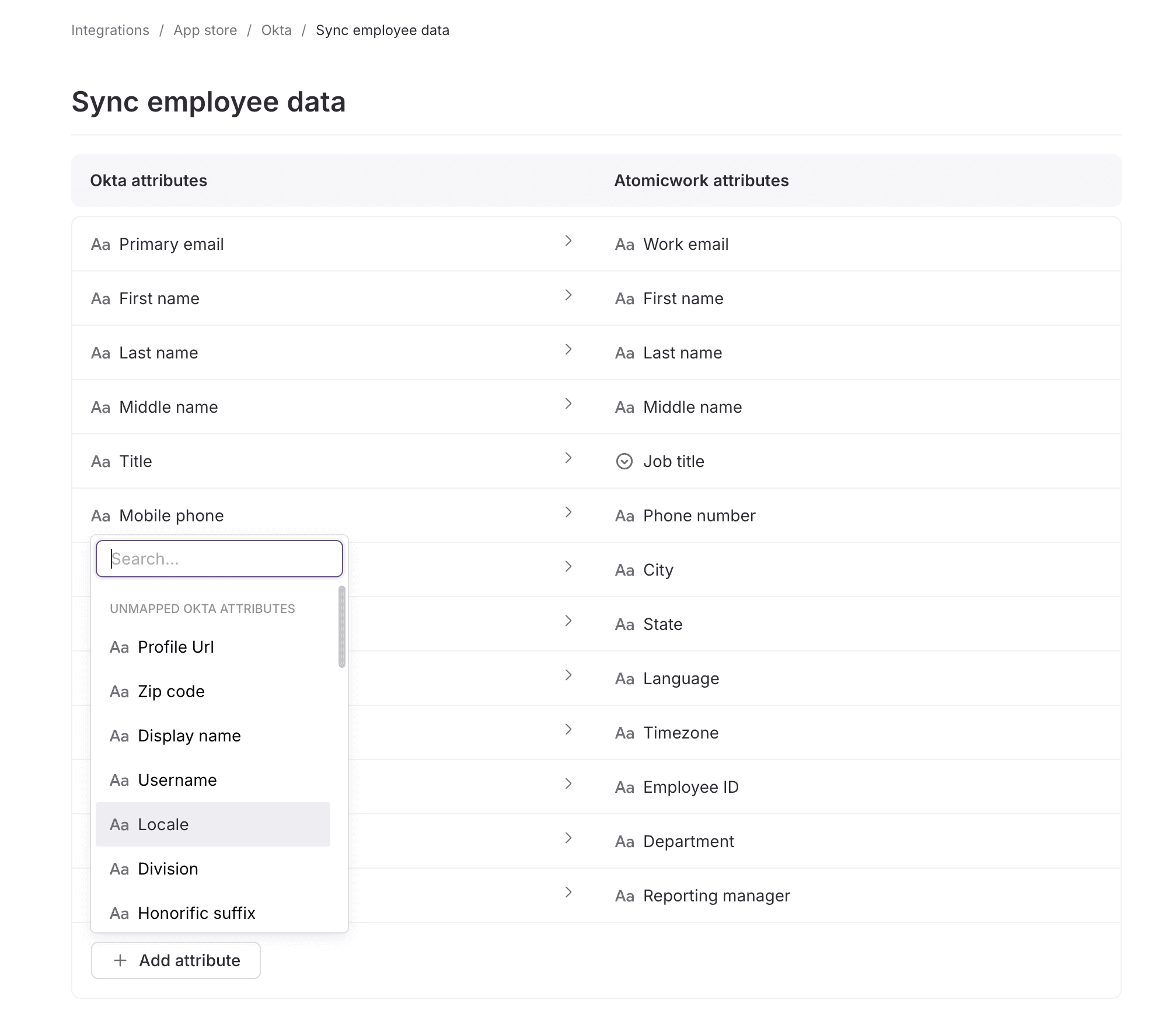Pick Display name from the list
The image size is (1176, 1031).
(x=213, y=736)
